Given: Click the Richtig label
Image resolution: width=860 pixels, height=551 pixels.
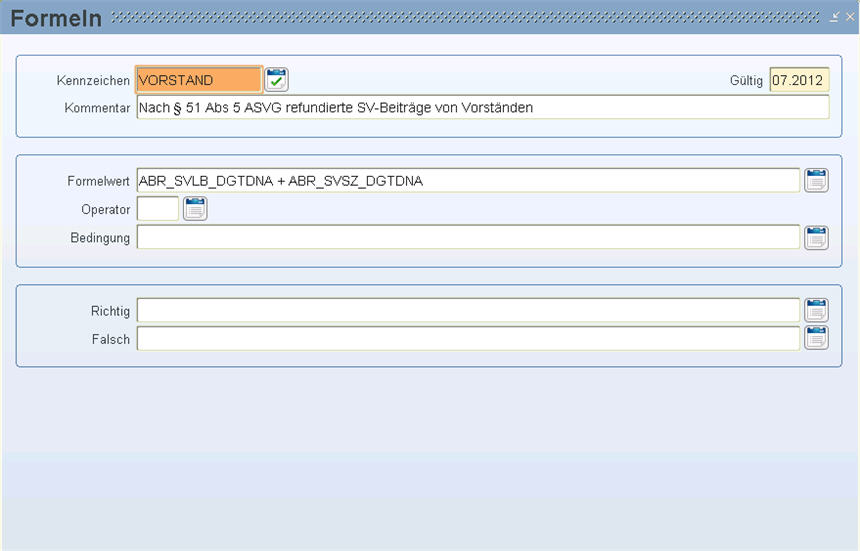Looking at the screenshot, I should pos(110,311).
